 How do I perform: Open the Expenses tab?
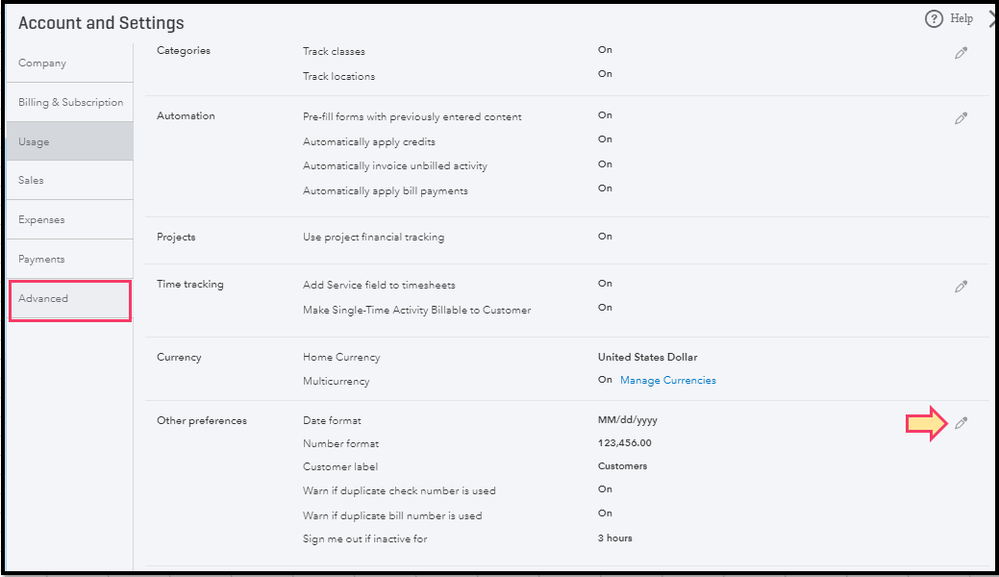[x=41, y=220]
